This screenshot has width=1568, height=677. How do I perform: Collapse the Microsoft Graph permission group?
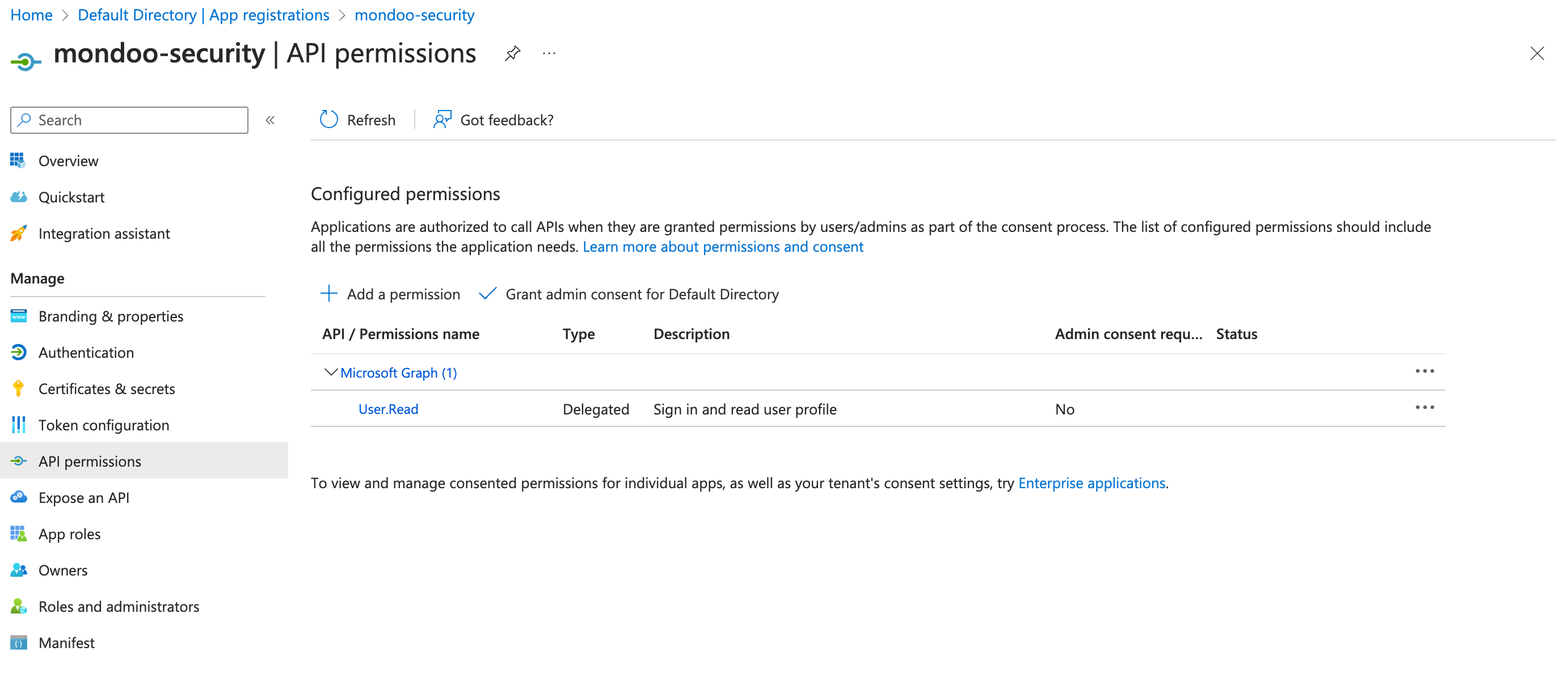330,373
